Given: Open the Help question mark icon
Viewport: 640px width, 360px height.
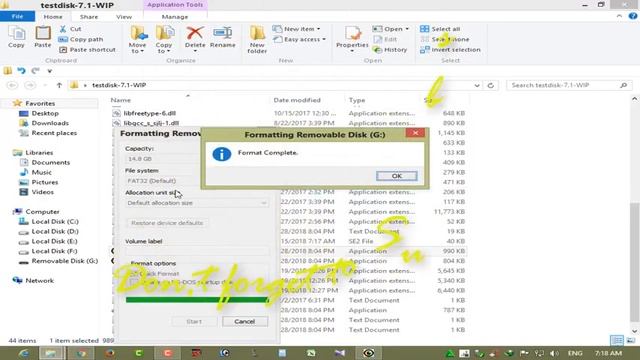Looking at the screenshot, I should (x=633, y=16).
